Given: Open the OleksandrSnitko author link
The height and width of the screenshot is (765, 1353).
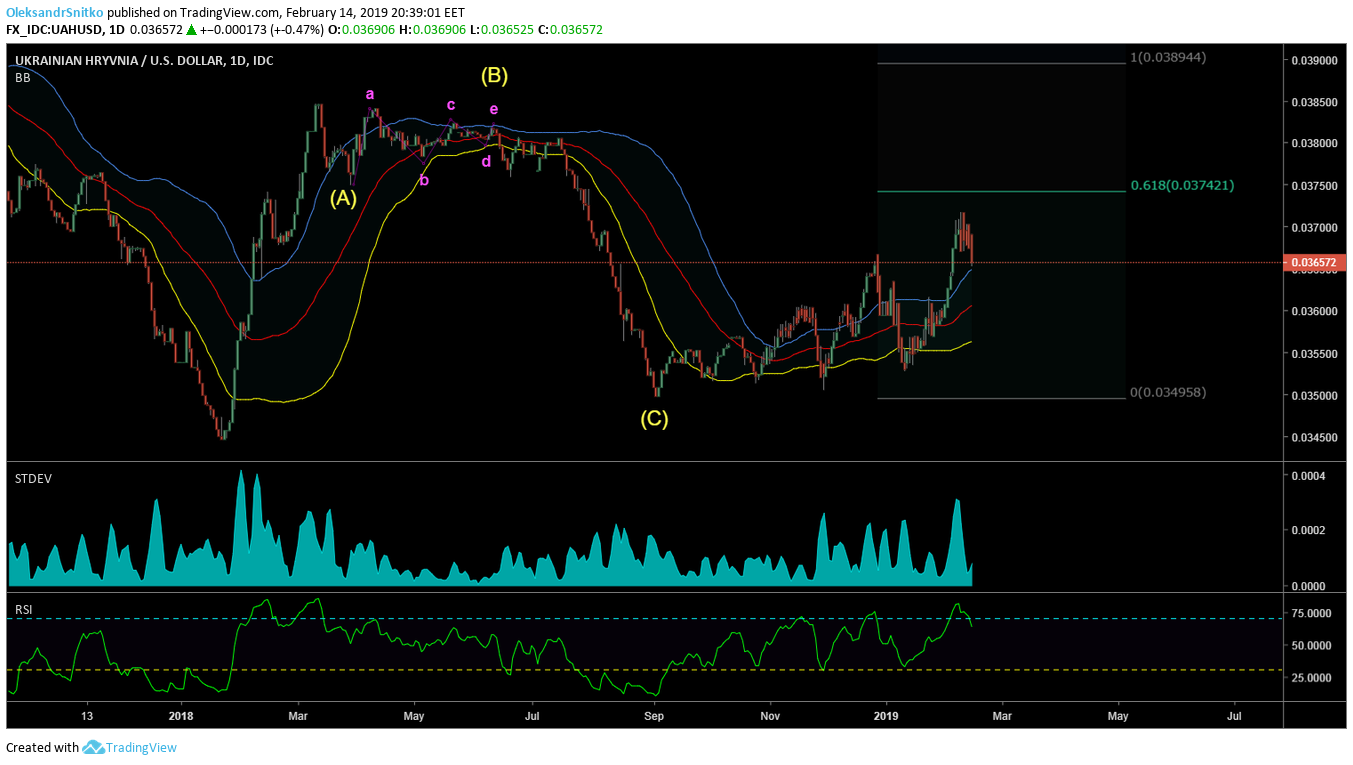Looking at the screenshot, I should coord(55,13).
